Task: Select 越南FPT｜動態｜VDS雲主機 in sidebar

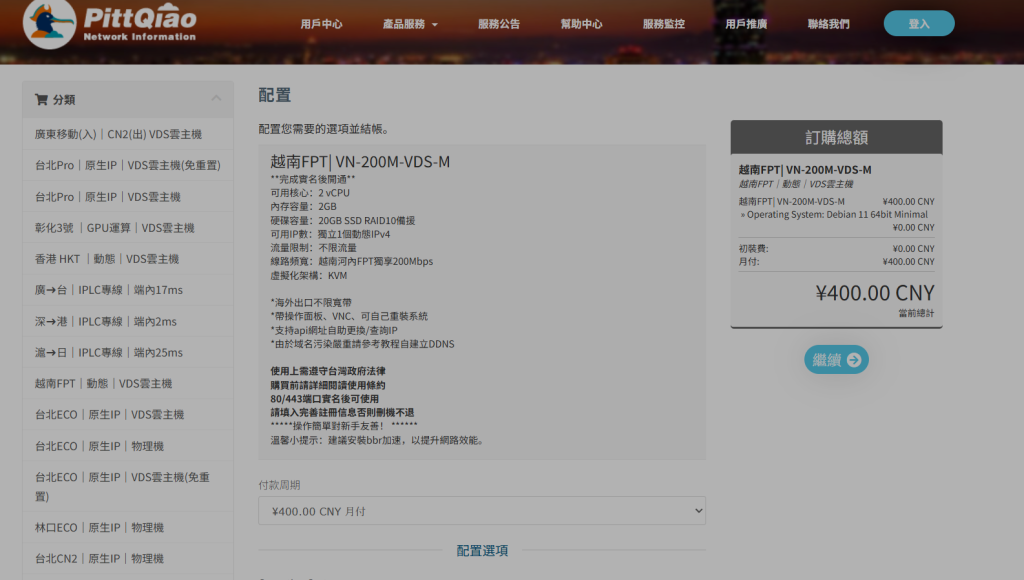Action: (103, 383)
